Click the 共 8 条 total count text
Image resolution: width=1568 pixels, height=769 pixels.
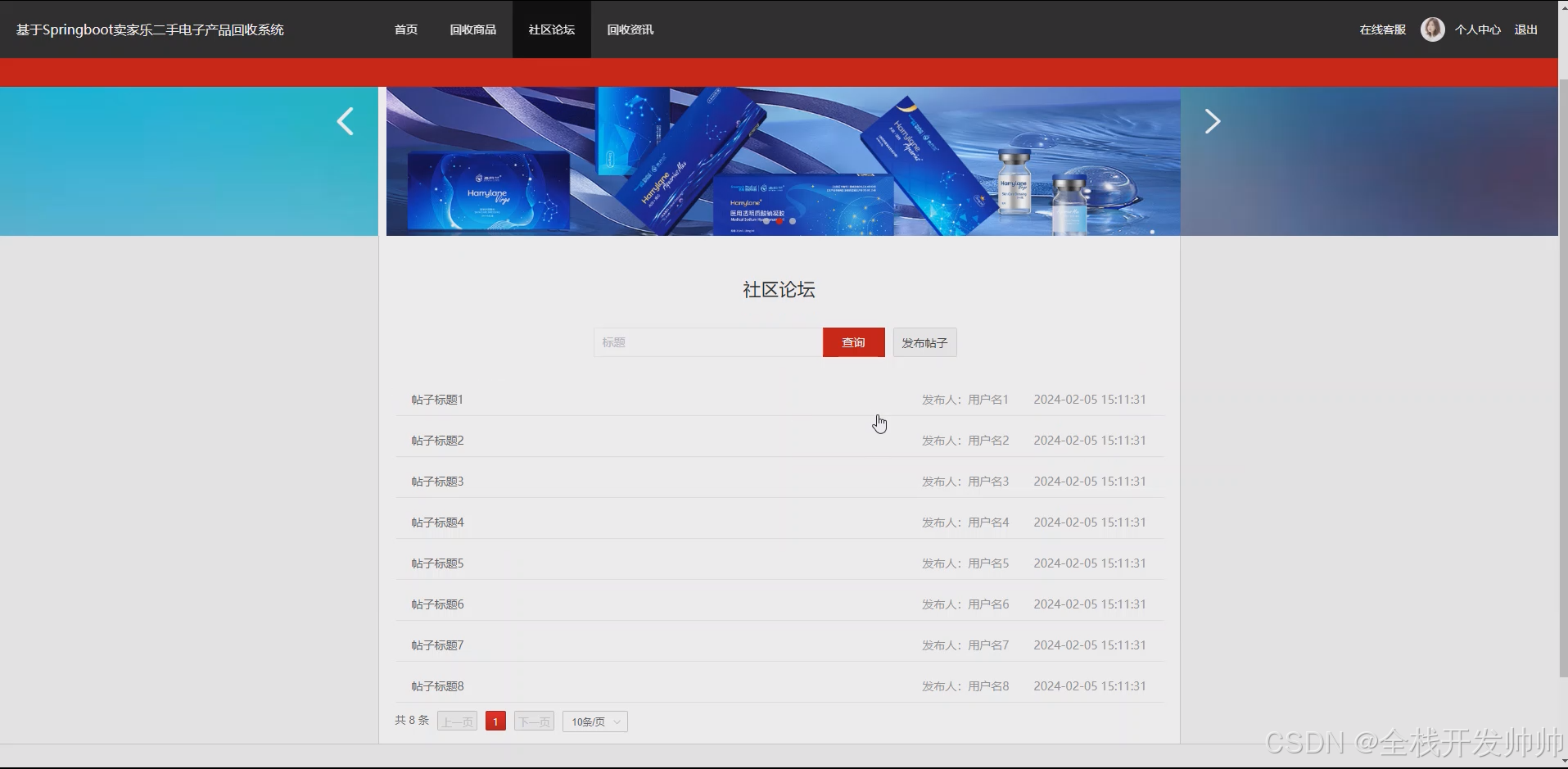[412, 721]
